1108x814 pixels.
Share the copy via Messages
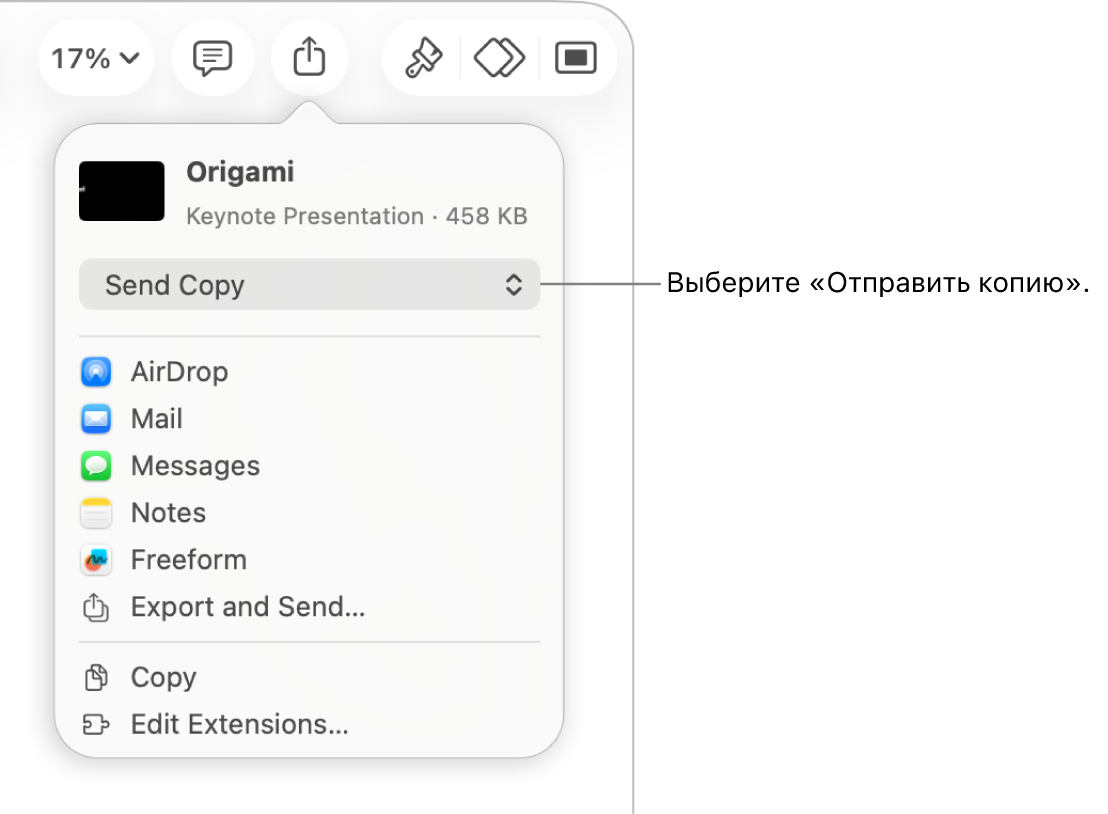[310, 466]
